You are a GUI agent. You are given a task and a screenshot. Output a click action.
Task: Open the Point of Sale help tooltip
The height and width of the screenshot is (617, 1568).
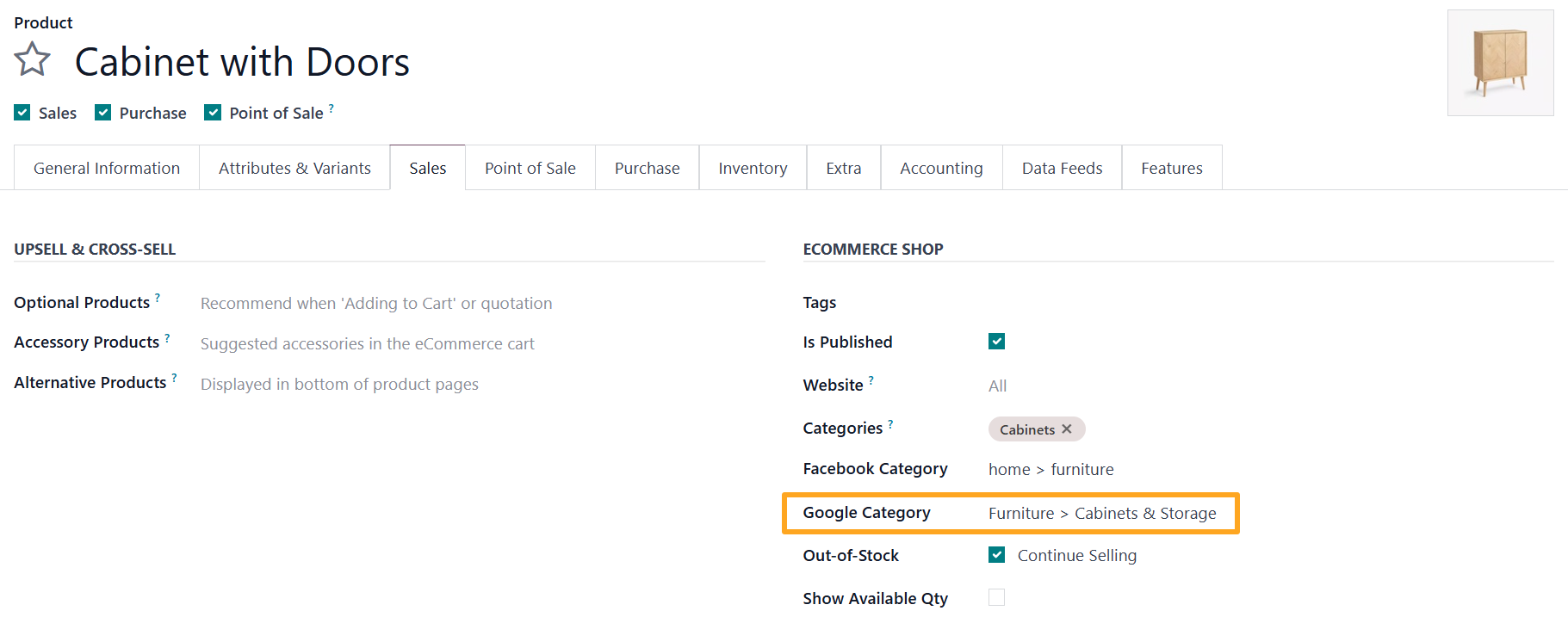(332, 108)
